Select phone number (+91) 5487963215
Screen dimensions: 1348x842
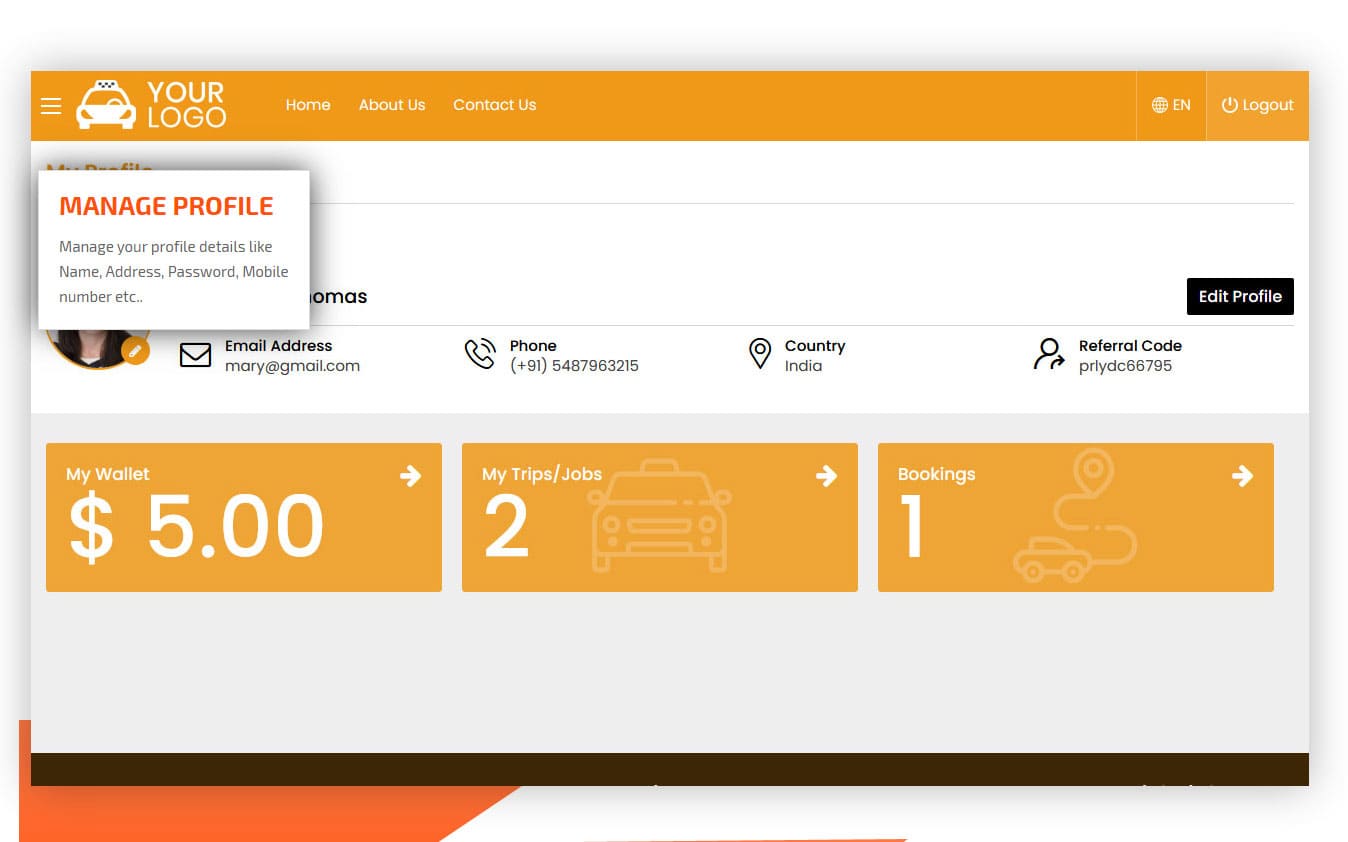click(574, 366)
